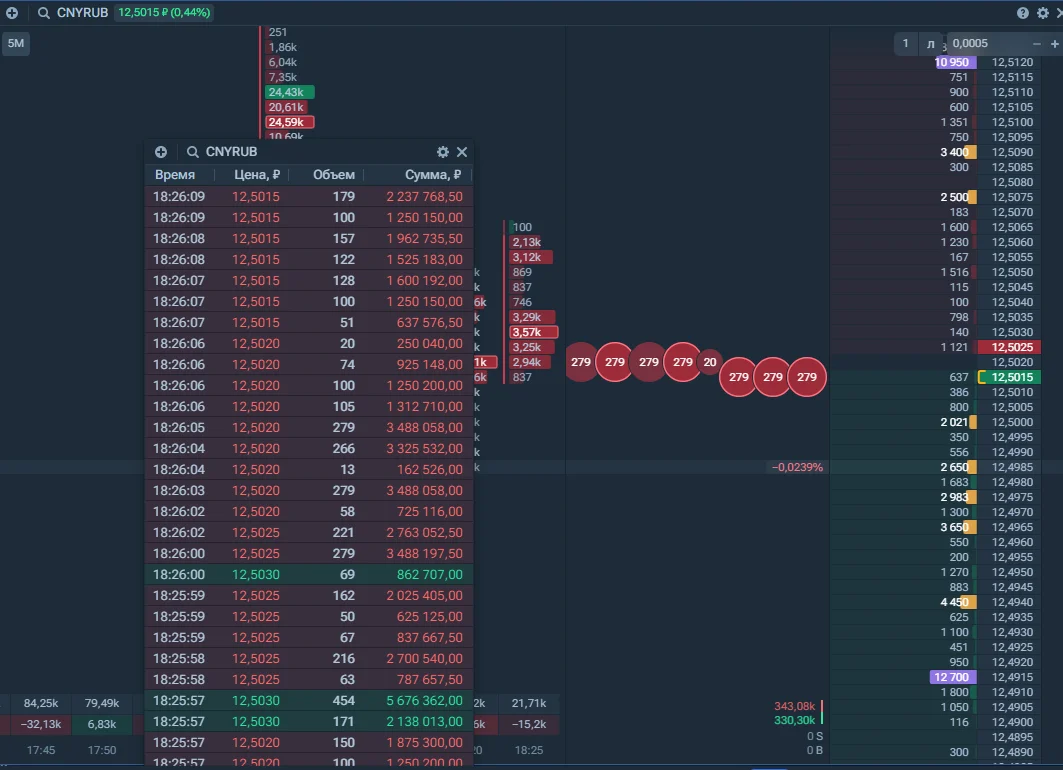1063x770 pixels.
Task: Click the 84,25k volume cell
Action: tap(41, 704)
